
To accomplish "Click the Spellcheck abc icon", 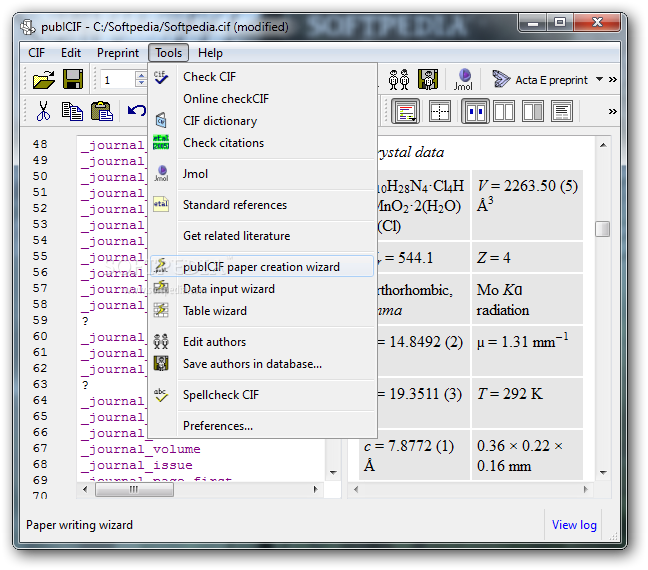I will tap(161, 395).
